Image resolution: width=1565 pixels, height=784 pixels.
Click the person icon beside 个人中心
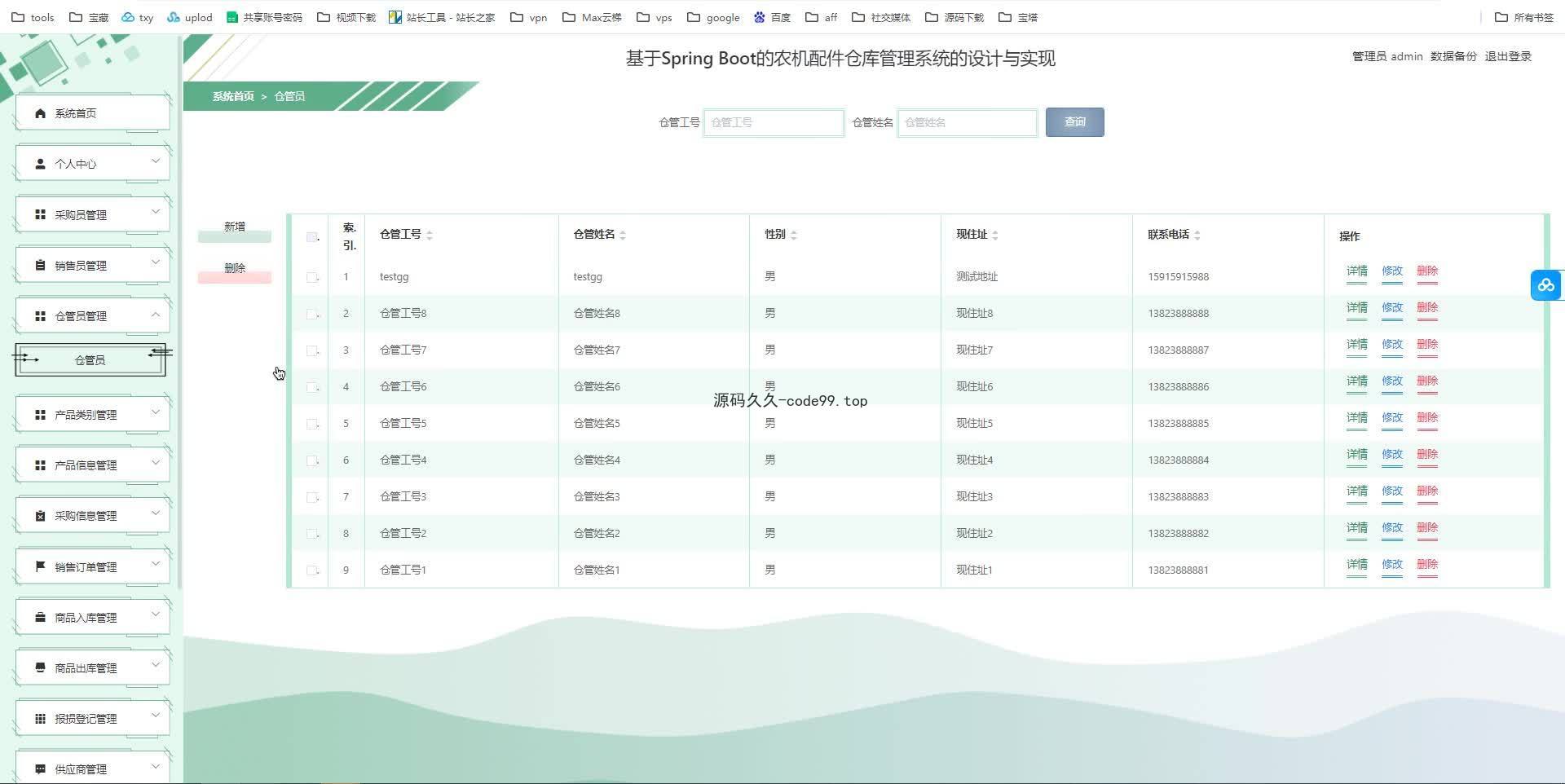(x=40, y=164)
